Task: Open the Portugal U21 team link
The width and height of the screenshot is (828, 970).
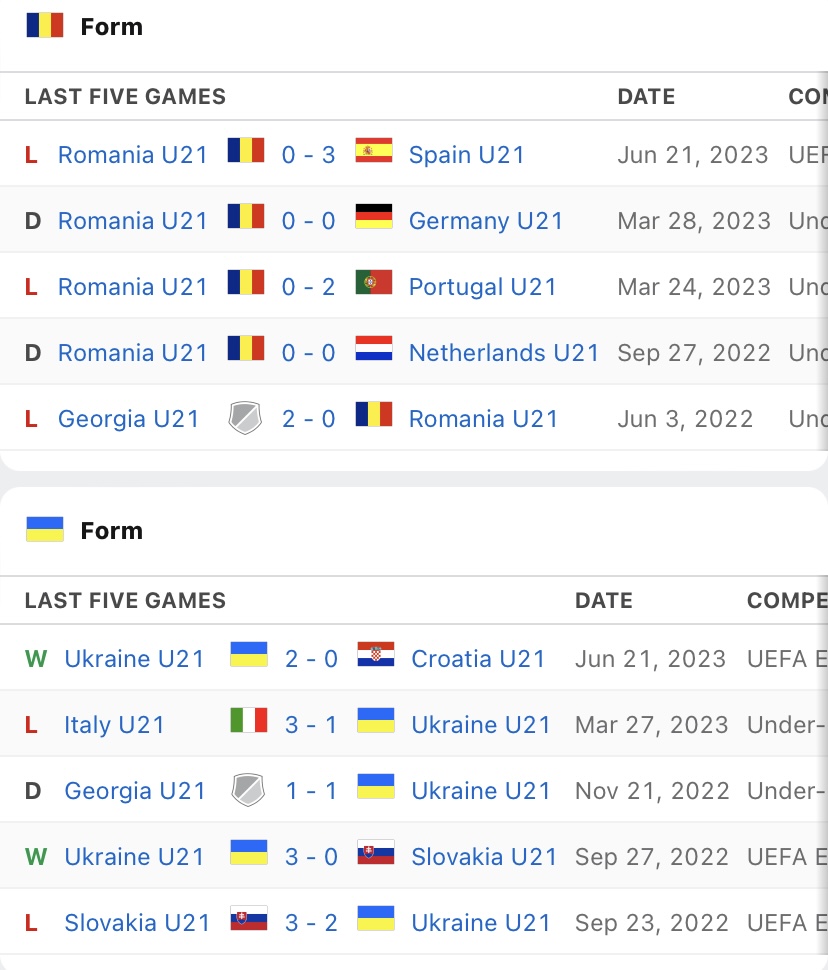Action: 483,287
